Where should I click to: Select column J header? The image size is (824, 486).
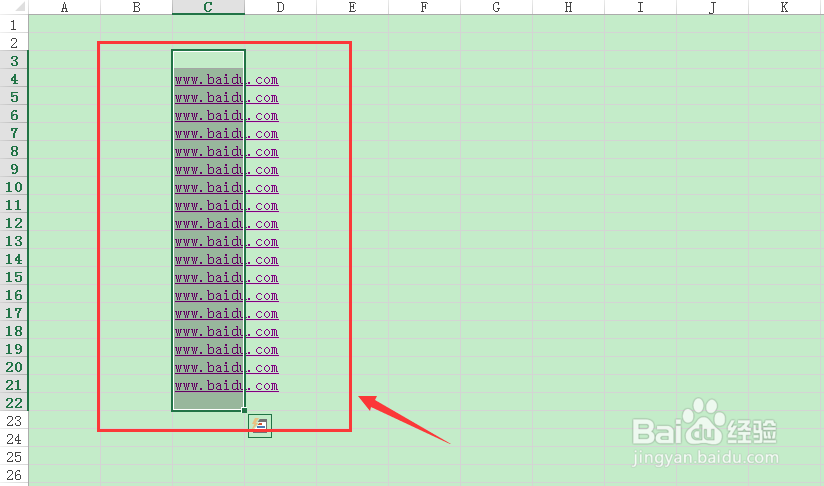(713, 7)
